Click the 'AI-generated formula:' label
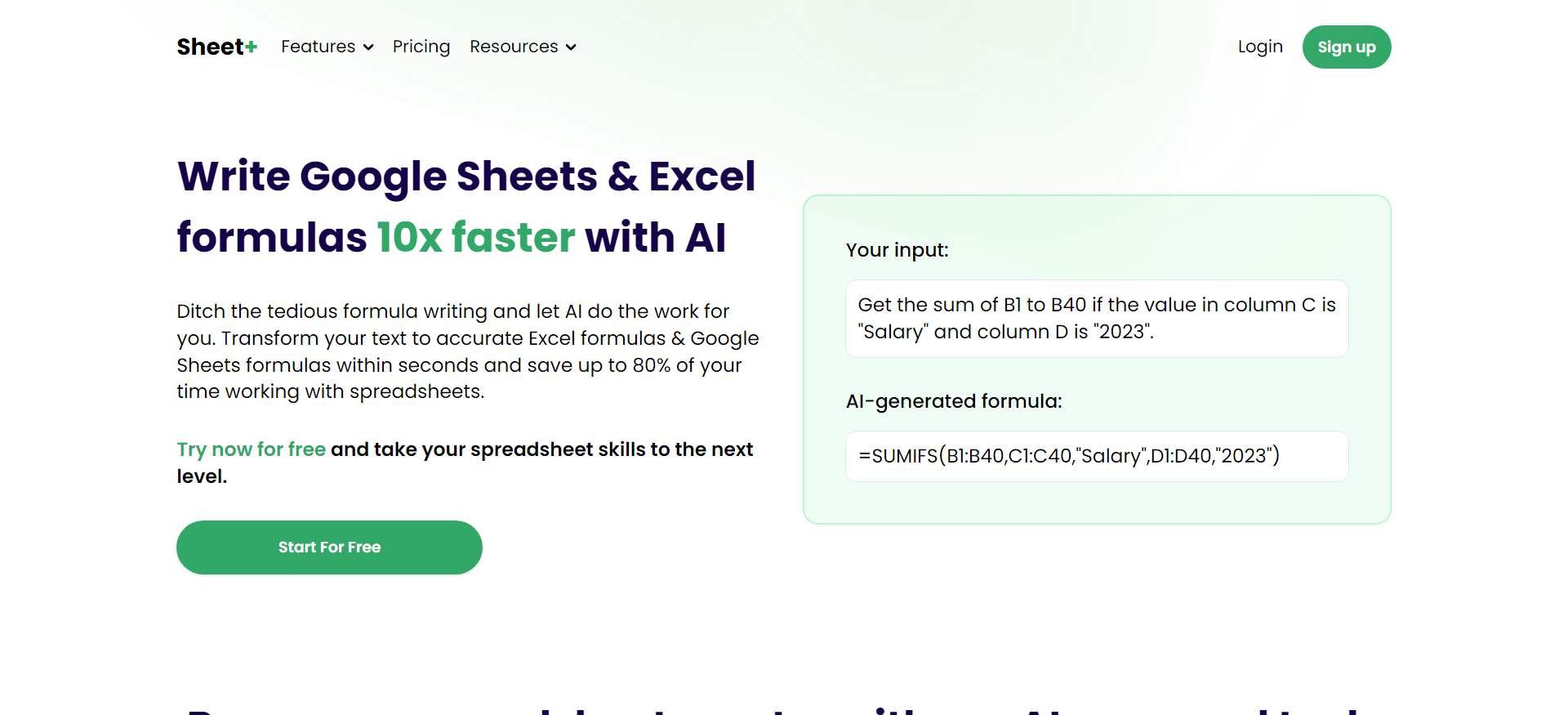Viewport: 1568px width, 715px height. pos(953,401)
